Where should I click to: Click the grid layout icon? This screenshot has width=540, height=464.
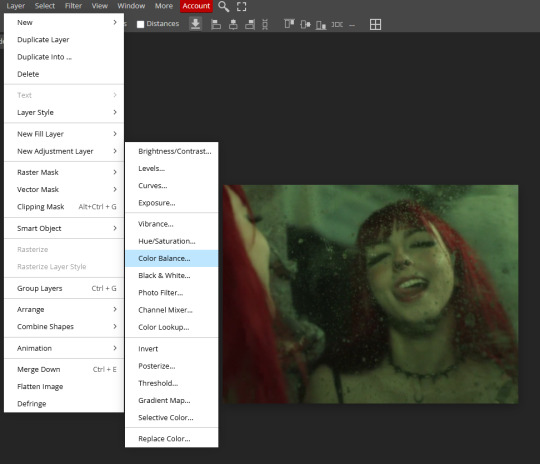coord(375,24)
